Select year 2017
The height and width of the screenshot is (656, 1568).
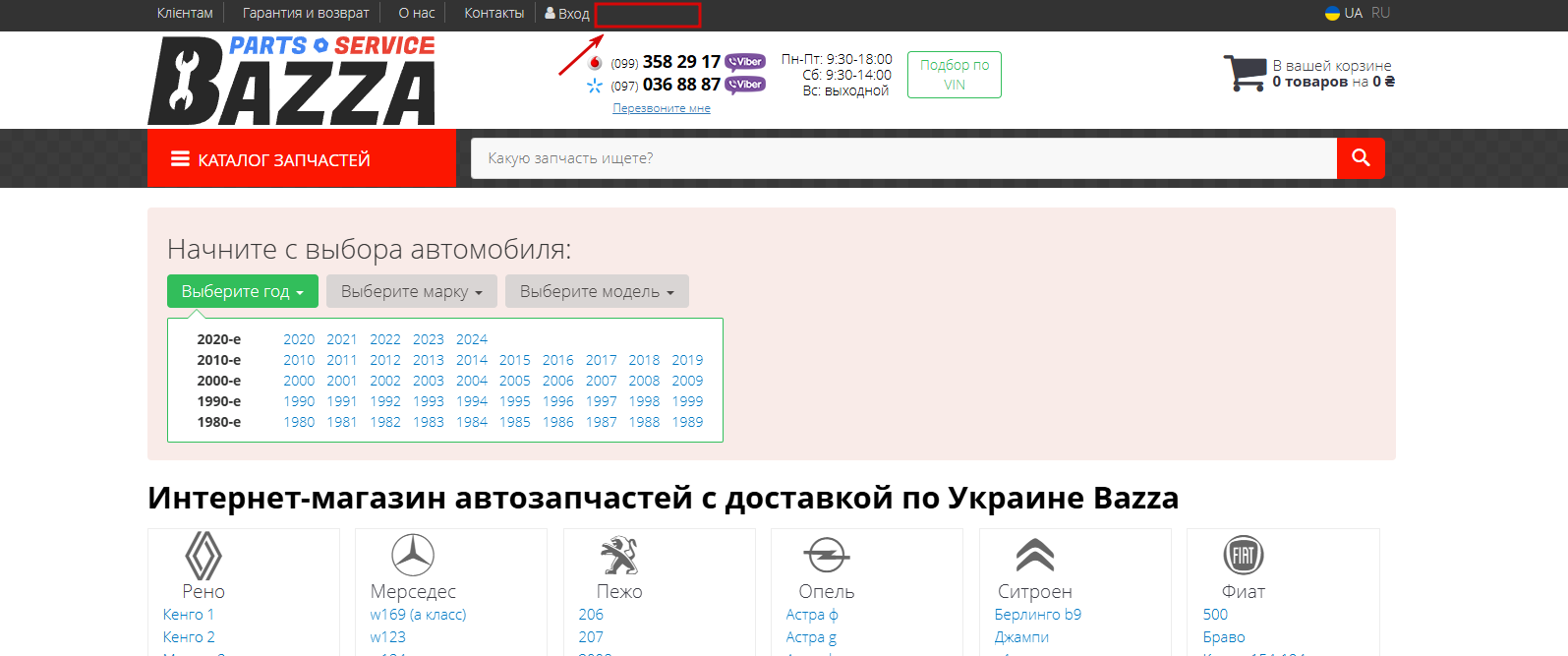point(602,360)
